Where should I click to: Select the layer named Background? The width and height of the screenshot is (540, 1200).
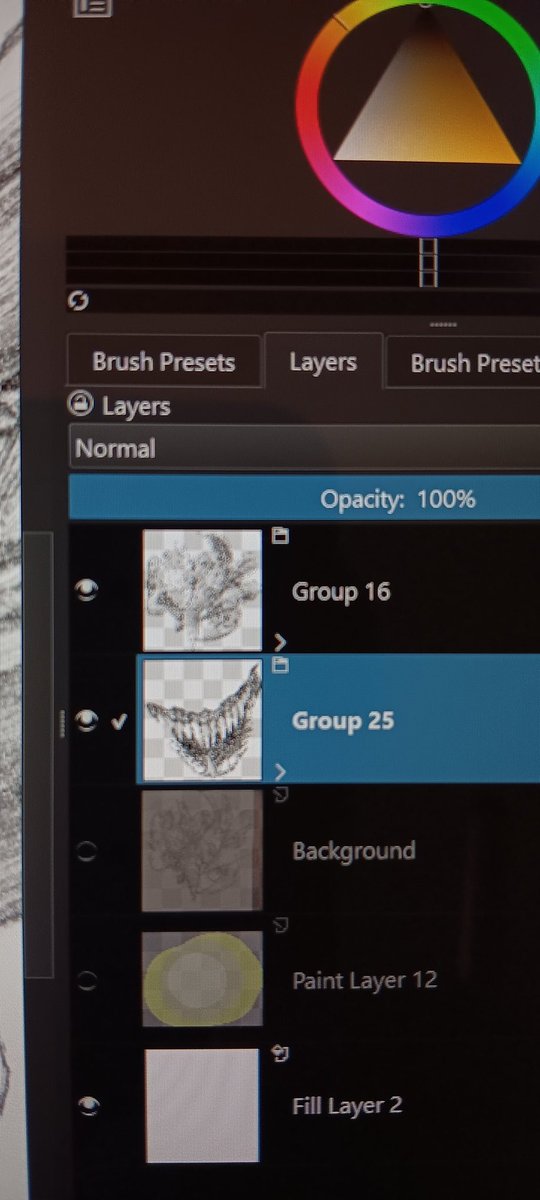pyautogui.click(x=353, y=851)
